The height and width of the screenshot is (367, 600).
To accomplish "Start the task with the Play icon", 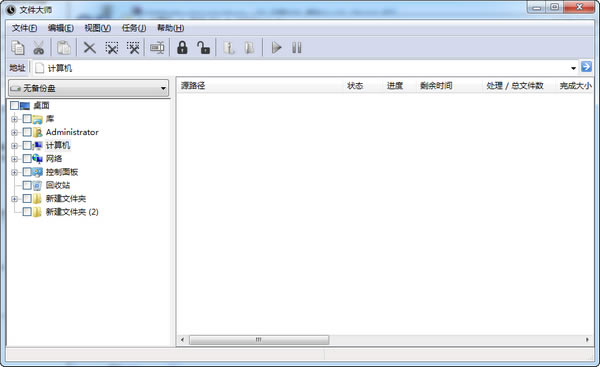I will 276,48.
